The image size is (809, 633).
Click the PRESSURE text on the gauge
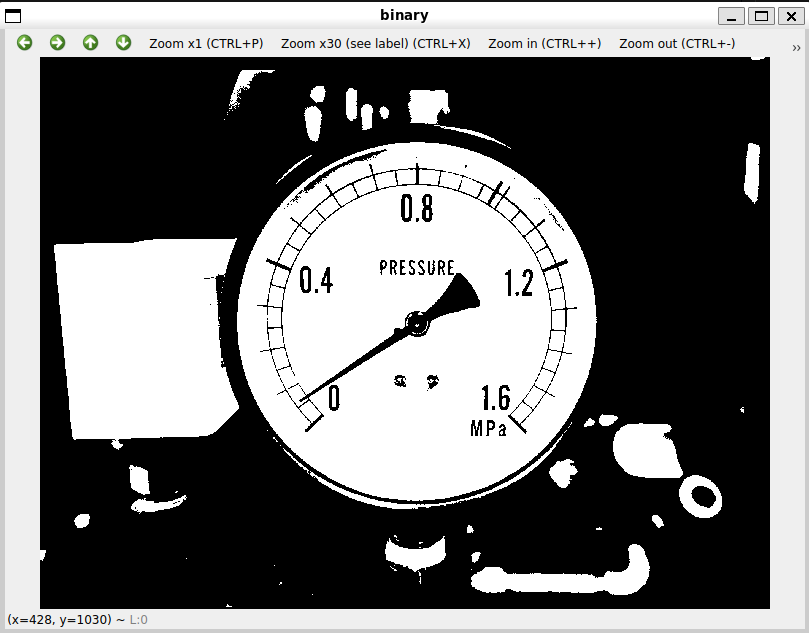point(417,268)
